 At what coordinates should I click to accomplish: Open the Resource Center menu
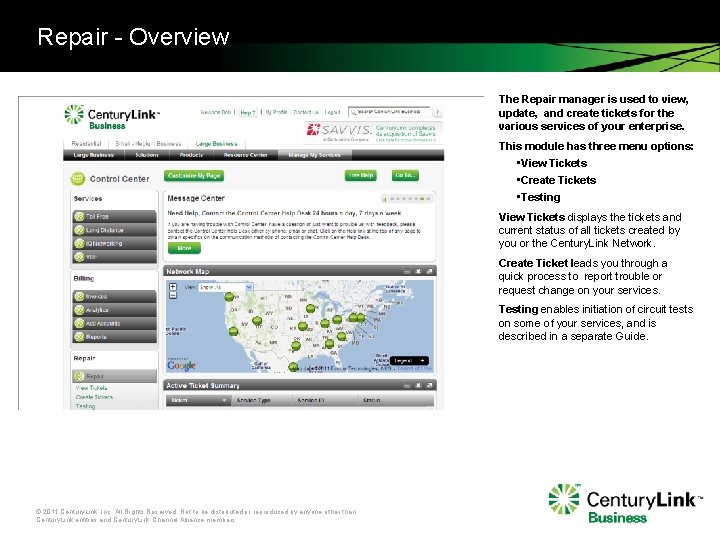click(x=245, y=155)
